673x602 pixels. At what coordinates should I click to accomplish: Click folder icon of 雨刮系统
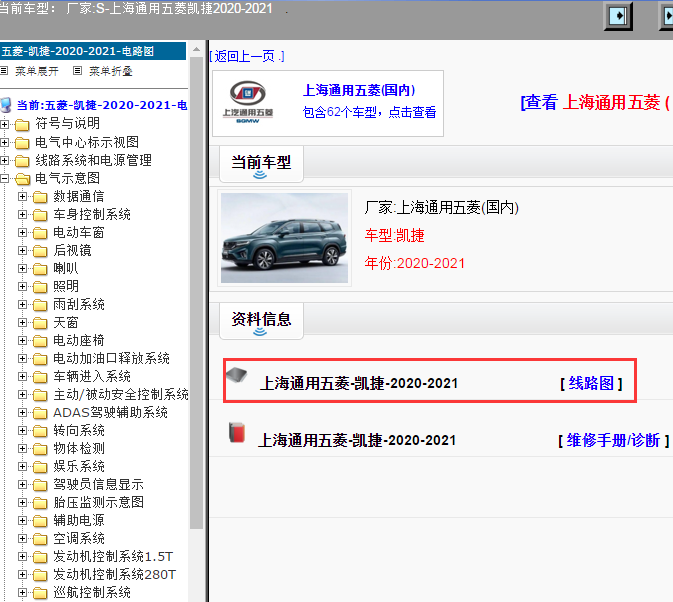[40, 305]
